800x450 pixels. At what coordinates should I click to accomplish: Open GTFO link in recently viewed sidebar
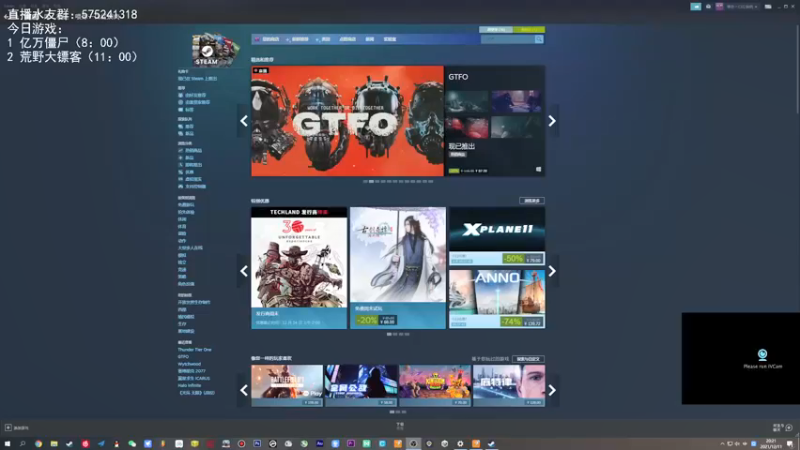tap(183, 357)
